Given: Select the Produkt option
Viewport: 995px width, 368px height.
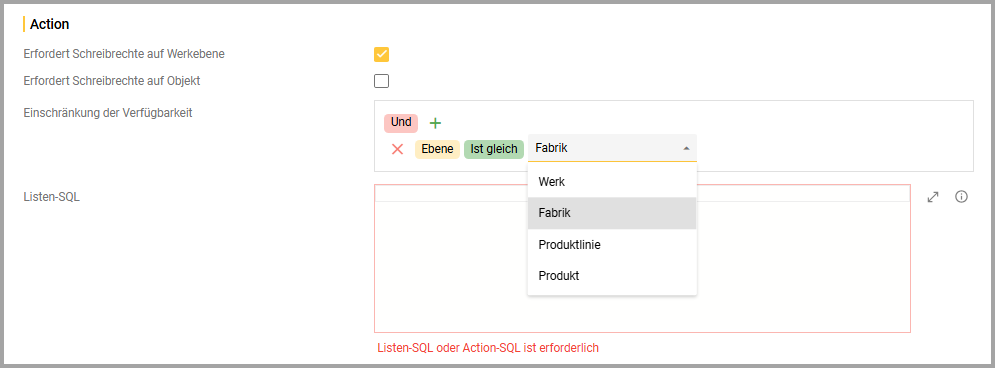Looking at the screenshot, I should coord(612,277).
